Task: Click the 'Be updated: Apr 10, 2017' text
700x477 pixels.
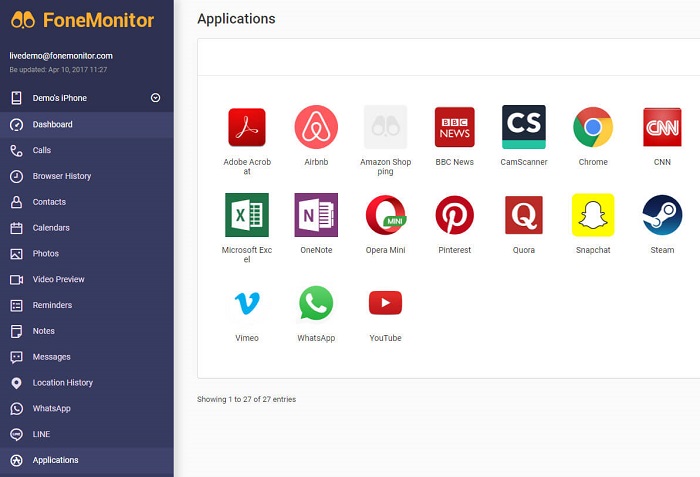Action: (58, 70)
